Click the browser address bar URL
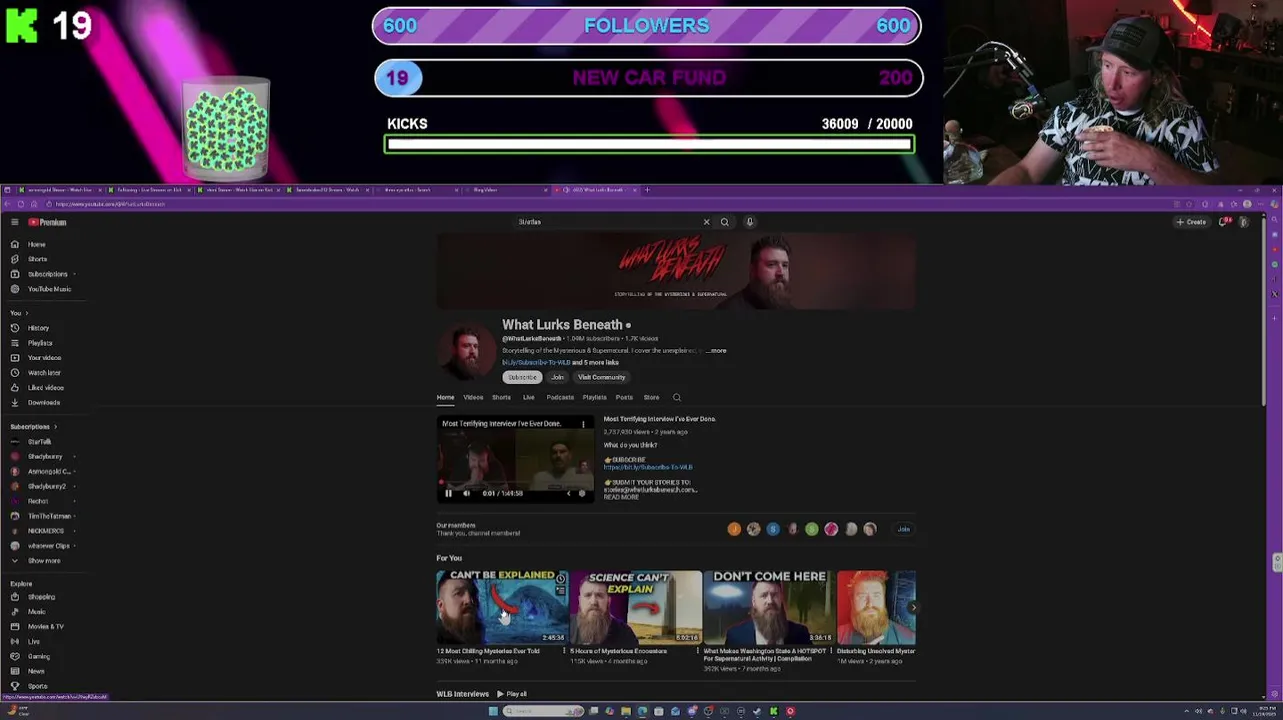 tap(110, 204)
